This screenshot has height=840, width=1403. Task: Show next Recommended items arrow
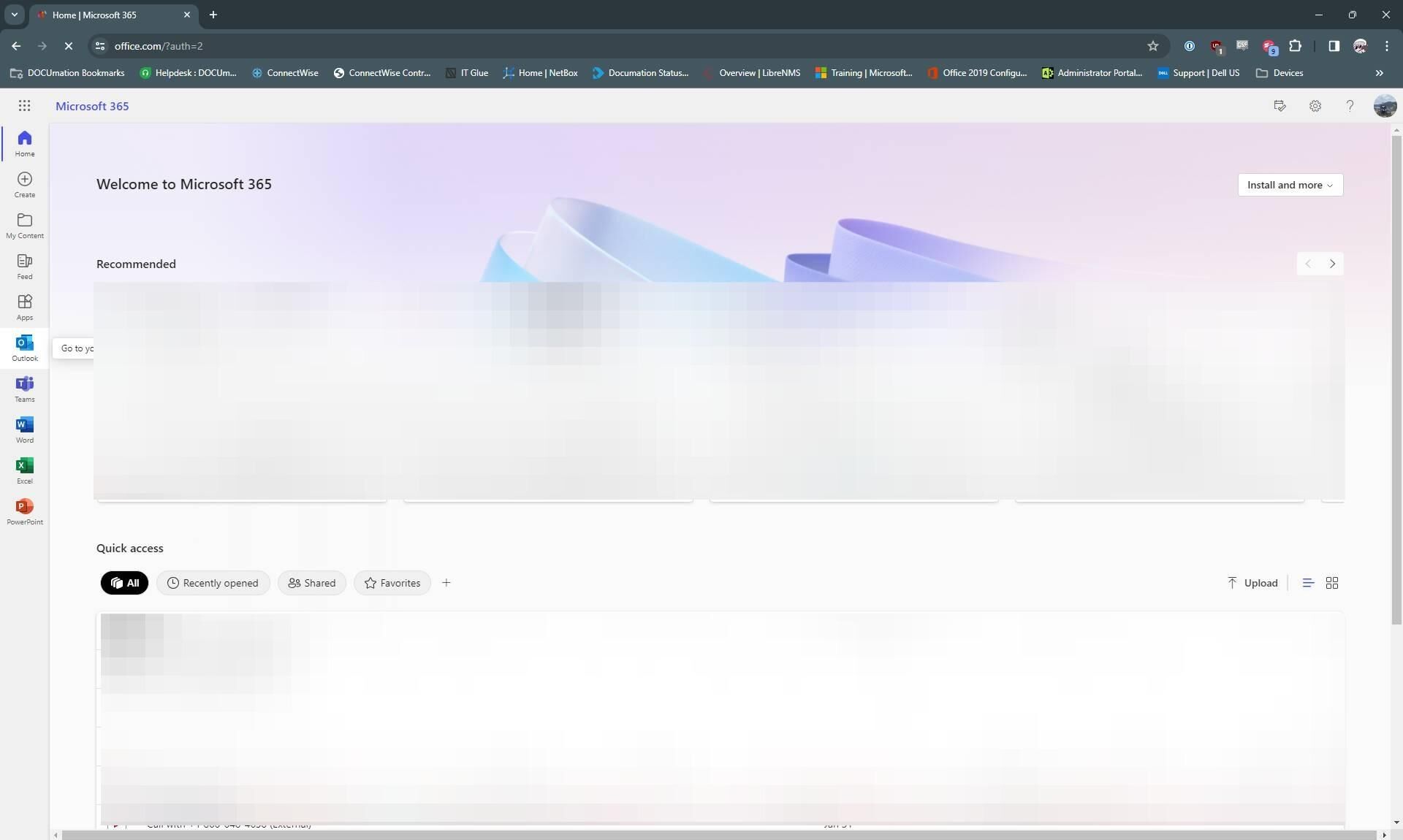(x=1331, y=264)
